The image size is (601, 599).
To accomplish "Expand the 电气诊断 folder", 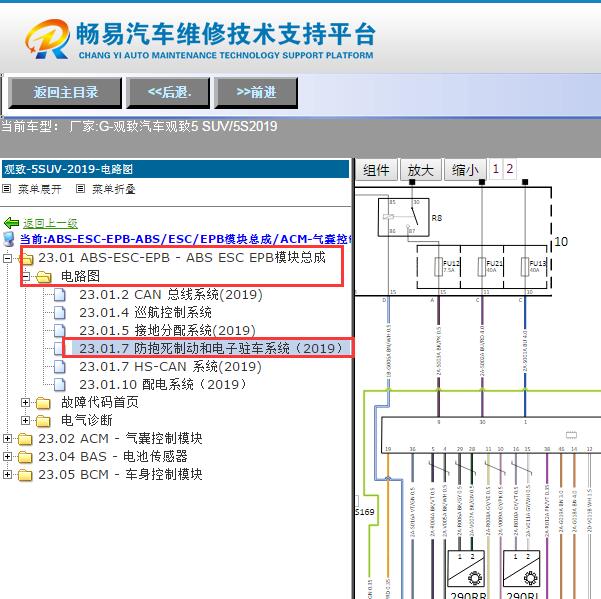I will point(26,420).
